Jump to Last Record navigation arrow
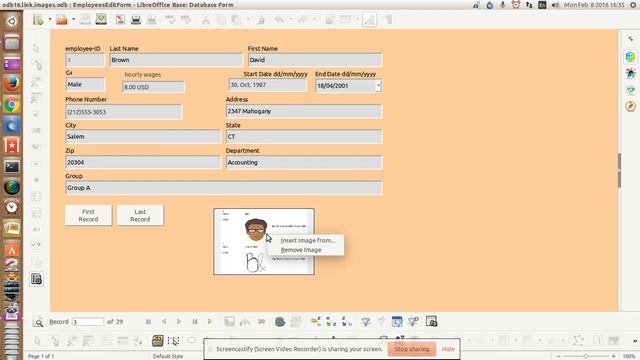The image size is (640, 360). click(195, 322)
